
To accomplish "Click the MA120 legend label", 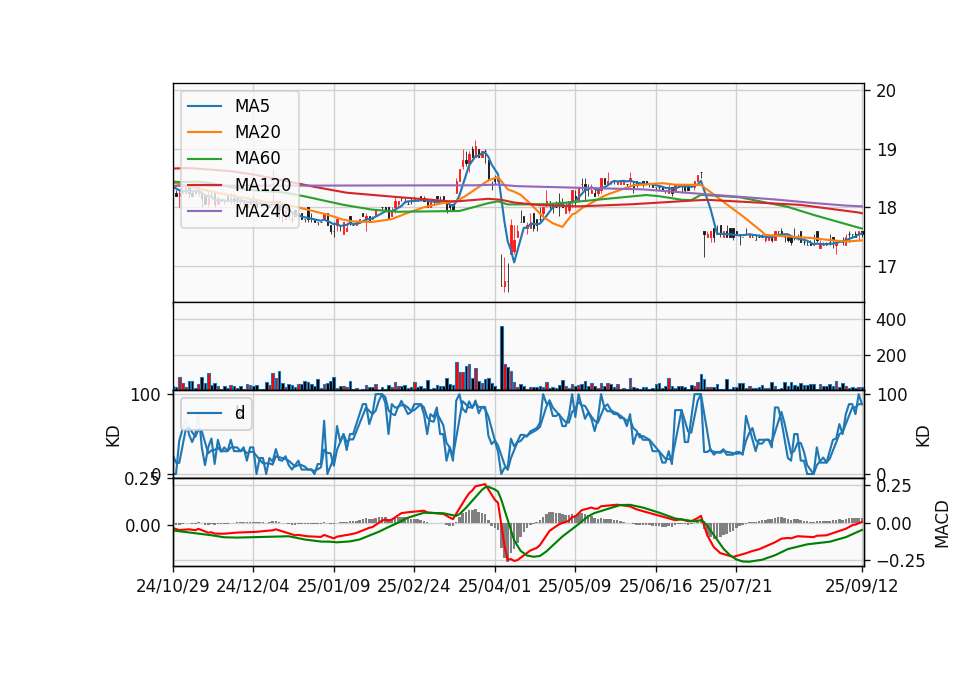I will 263,184.
